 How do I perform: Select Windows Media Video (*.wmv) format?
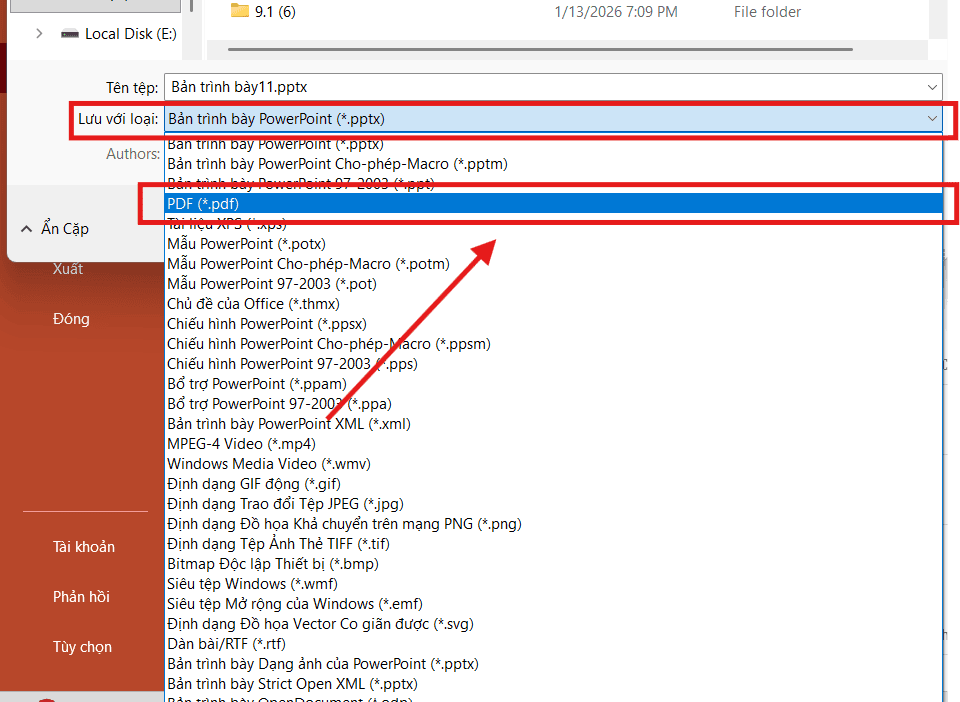pyautogui.click(x=553, y=464)
